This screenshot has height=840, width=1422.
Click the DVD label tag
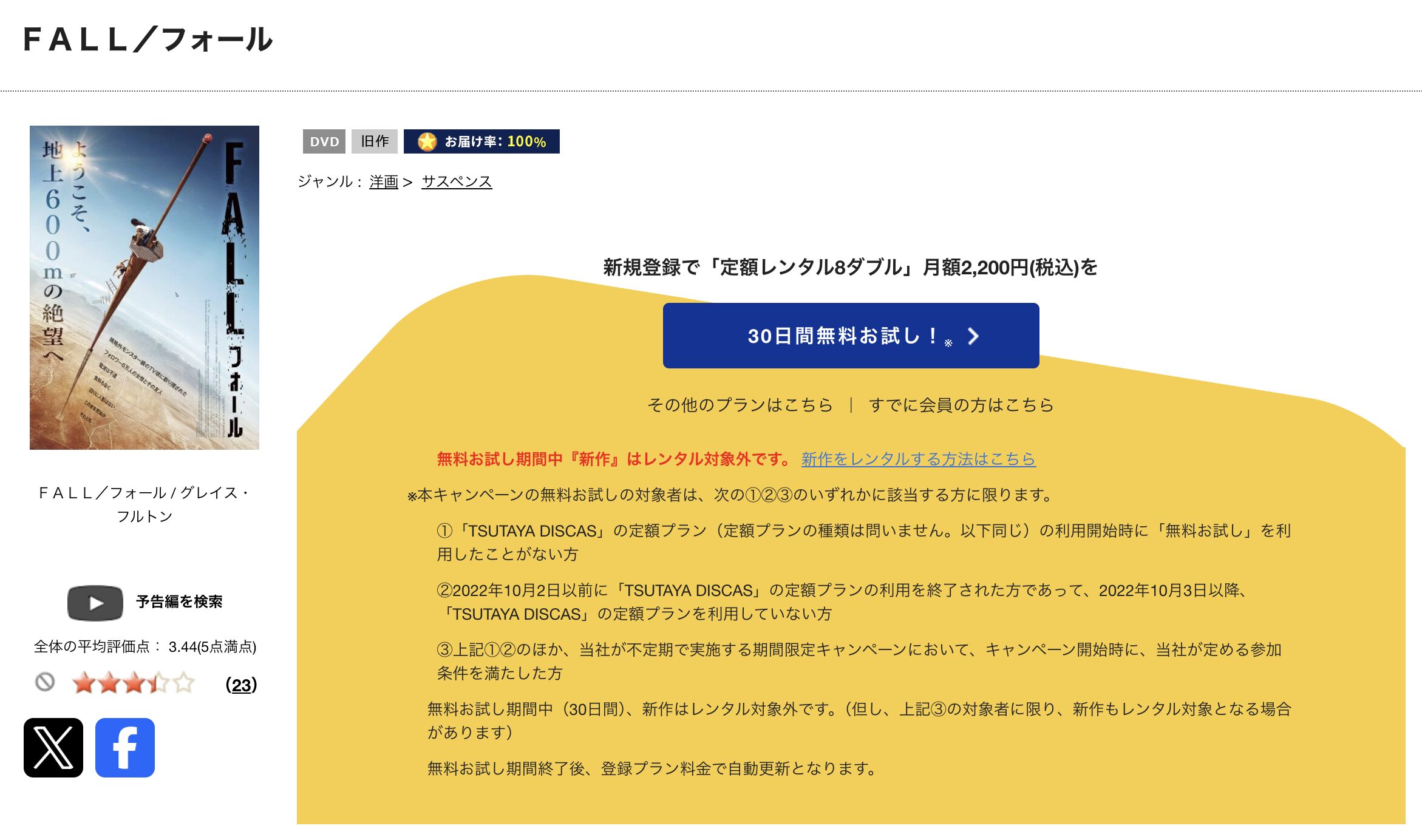[x=324, y=141]
